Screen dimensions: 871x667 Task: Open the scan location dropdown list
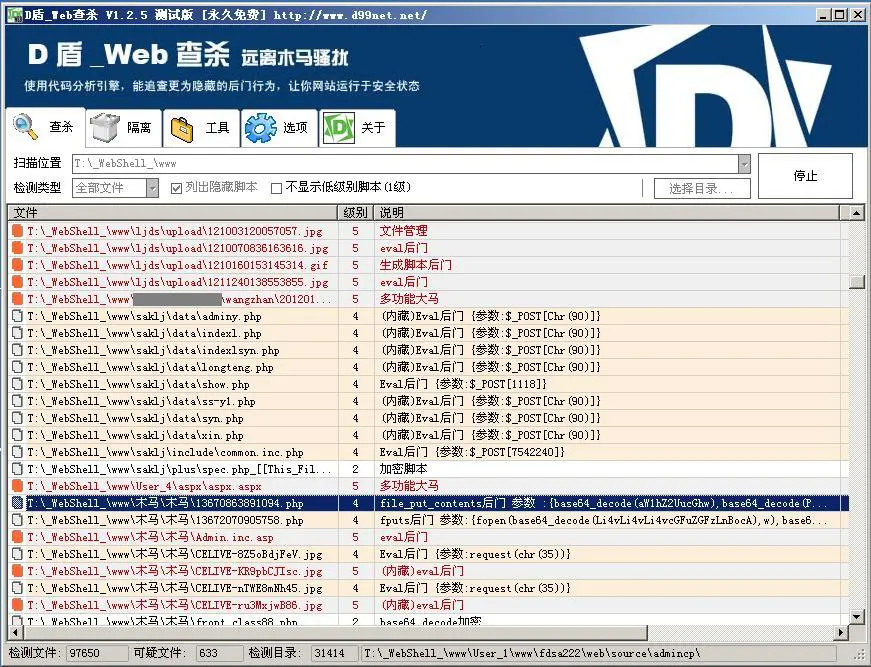[x=746, y=162]
